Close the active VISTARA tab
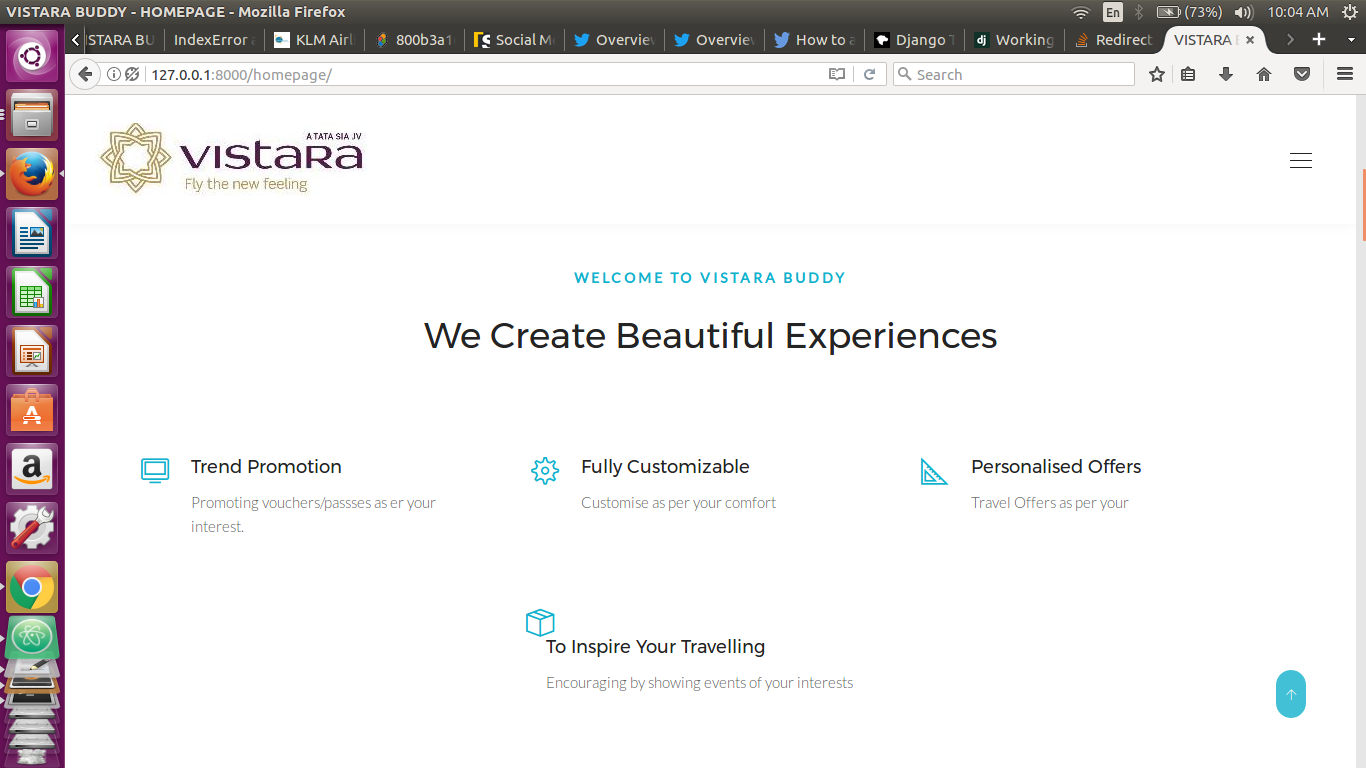The image size is (1366, 768). (1250, 40)
